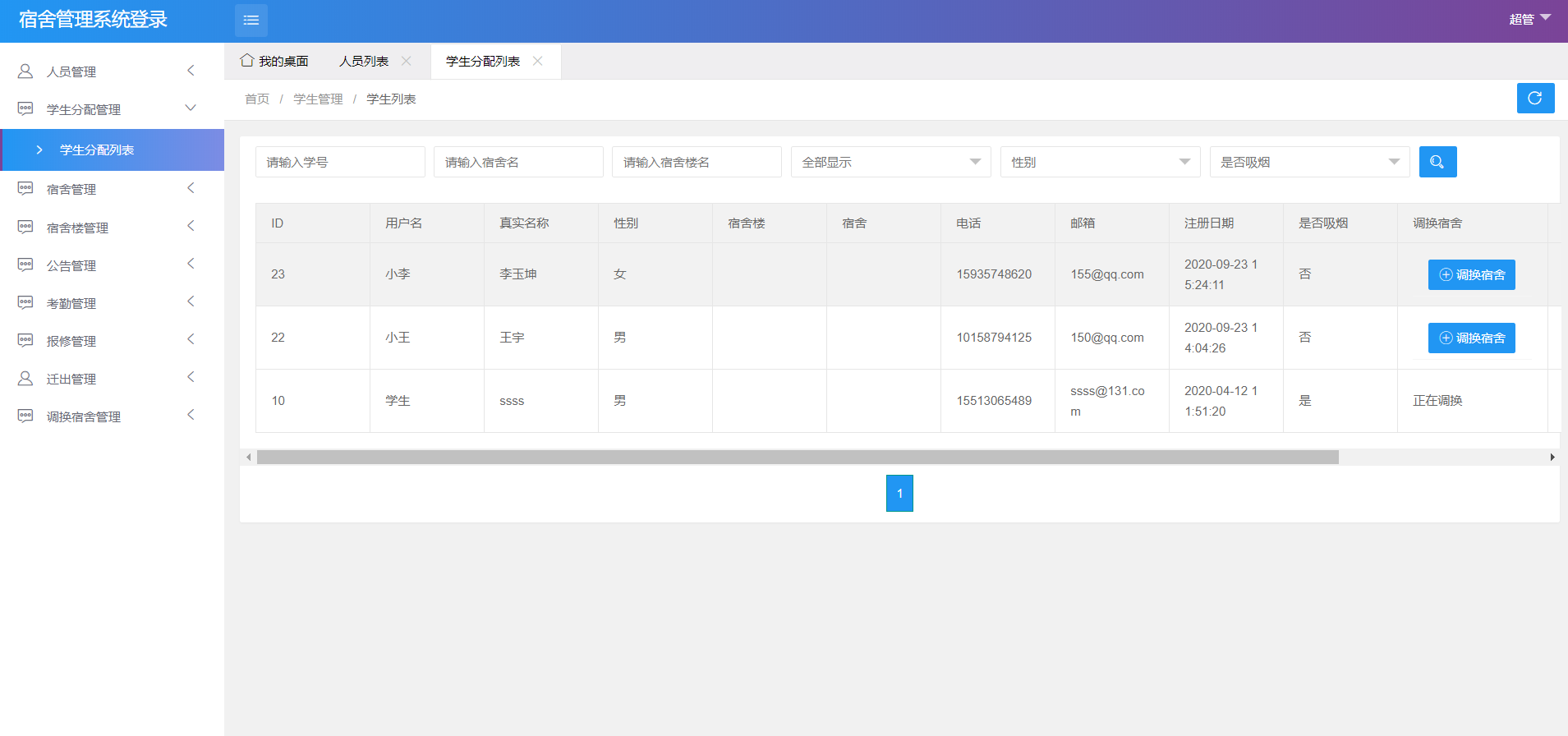
Task: Open the 是否吸烟 filter dropdown
Action: pos(1309,162)
